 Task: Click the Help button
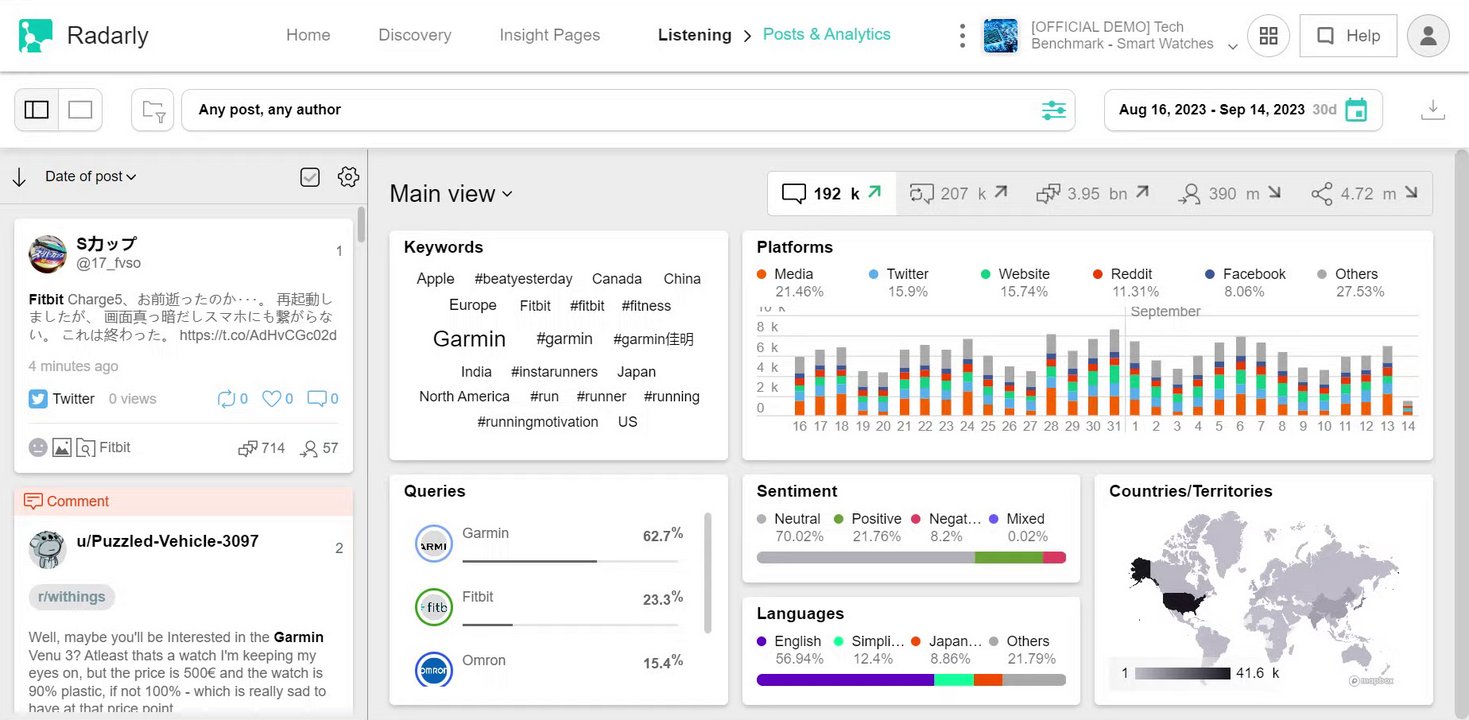tap(1348, 36)
